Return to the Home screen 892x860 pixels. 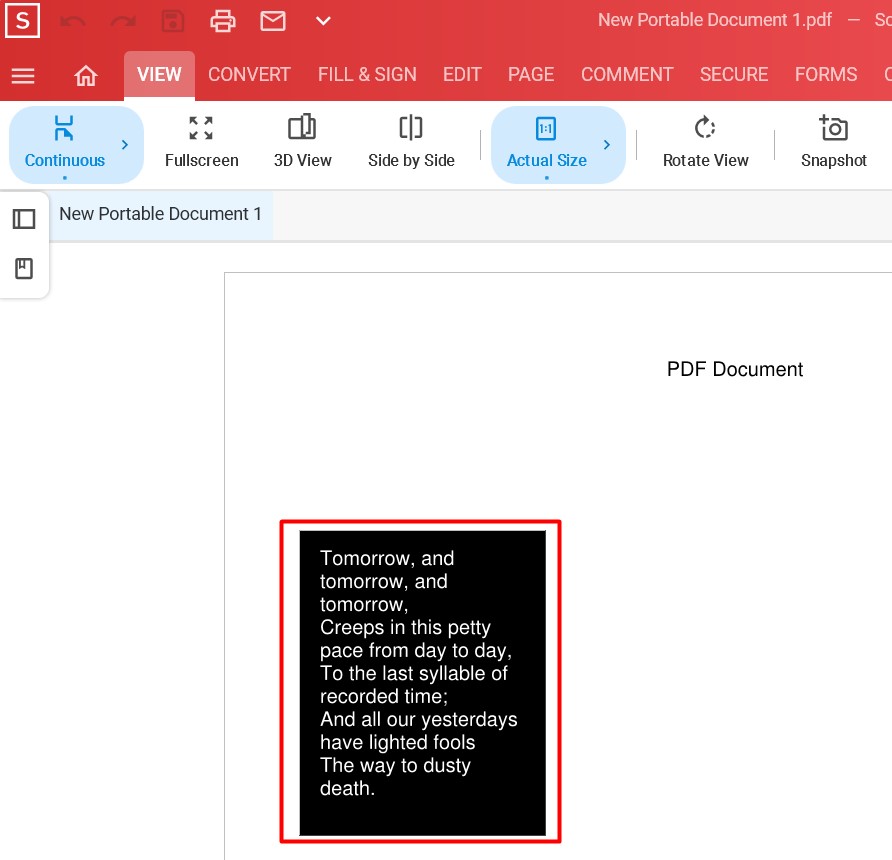(x=85, y=74)
